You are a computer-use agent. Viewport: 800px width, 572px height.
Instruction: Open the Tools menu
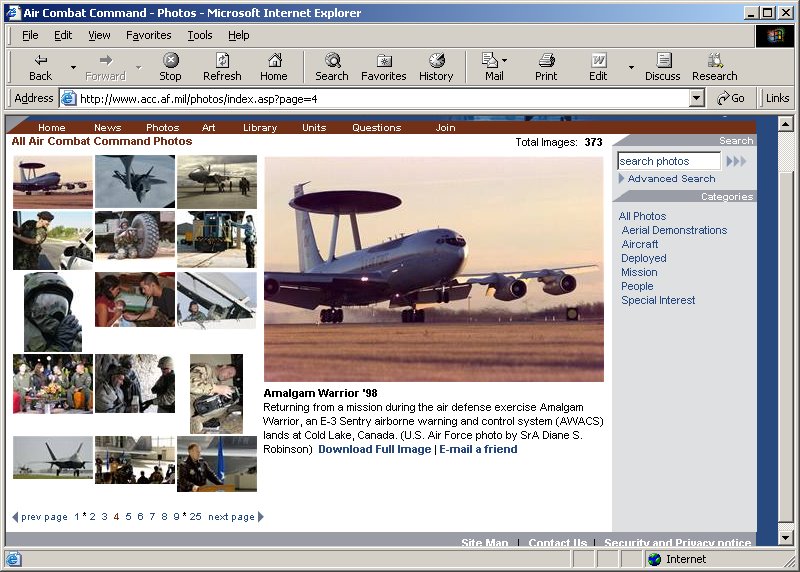tap(200, 35)
